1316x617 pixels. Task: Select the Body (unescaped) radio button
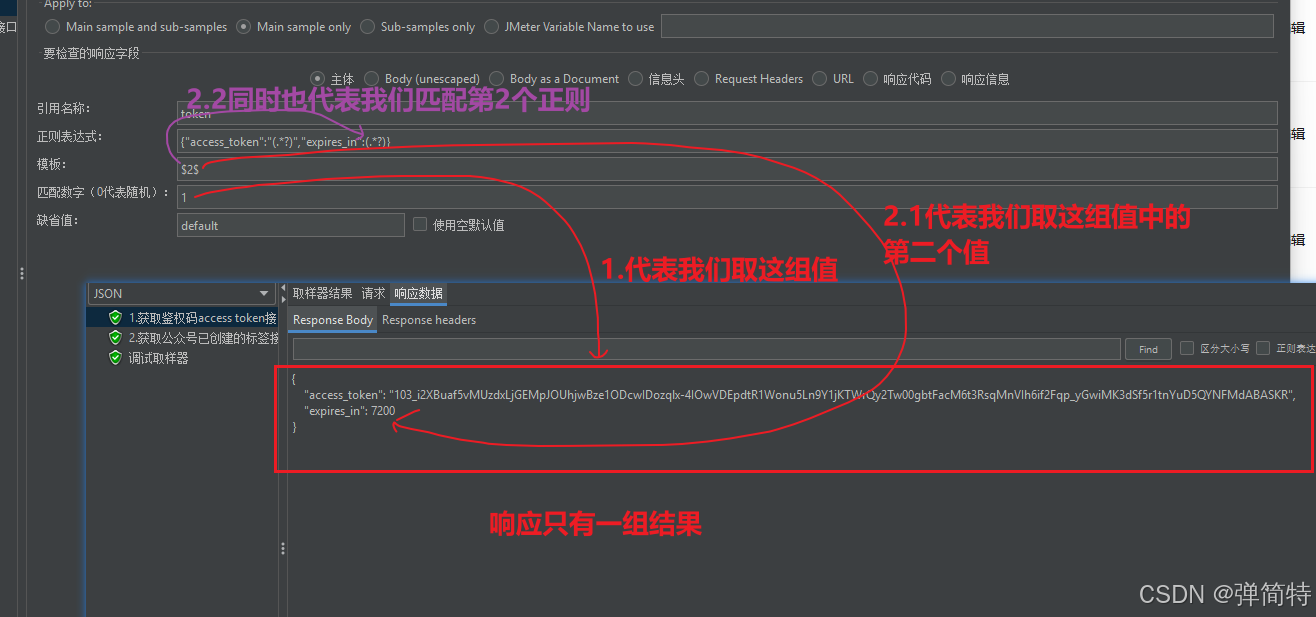(x=372, y=78)
